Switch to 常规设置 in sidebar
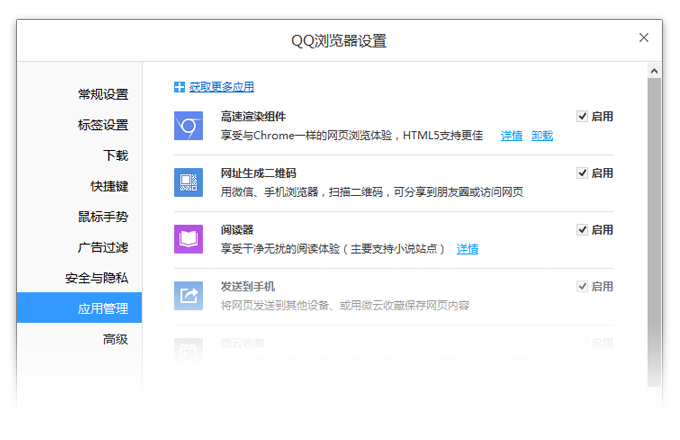 click(x=103, y=94)
